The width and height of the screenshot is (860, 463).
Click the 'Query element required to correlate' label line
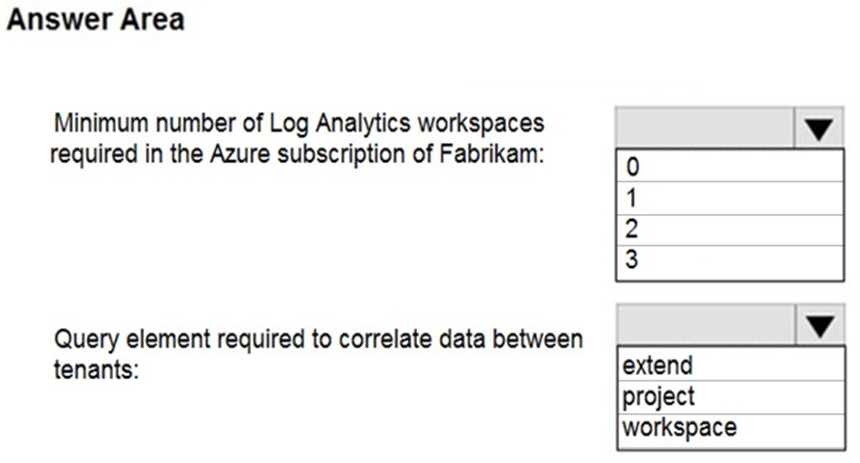coord(318,340)
